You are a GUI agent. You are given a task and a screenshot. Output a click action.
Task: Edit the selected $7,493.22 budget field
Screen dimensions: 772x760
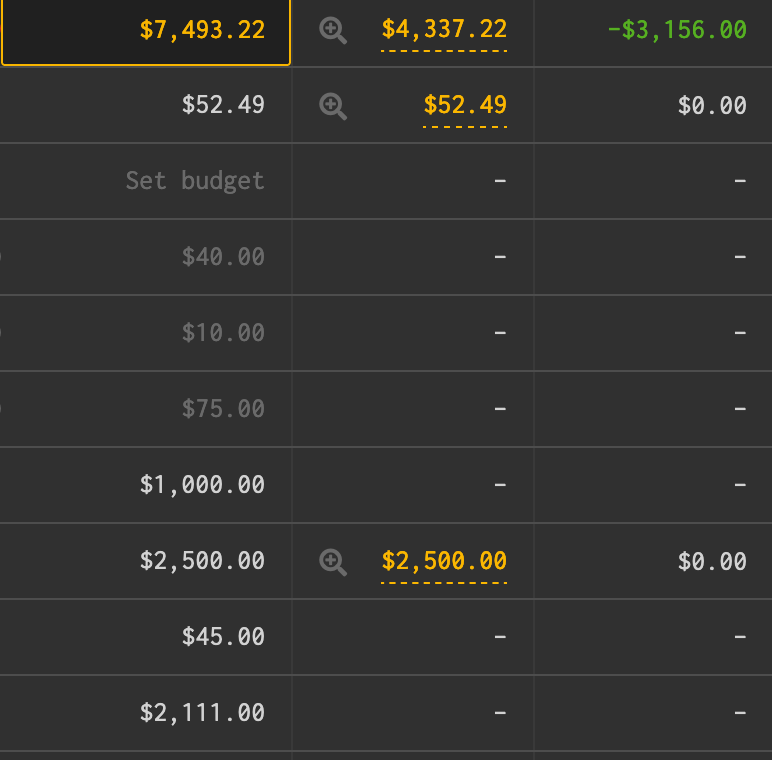[x=202, y=30]
